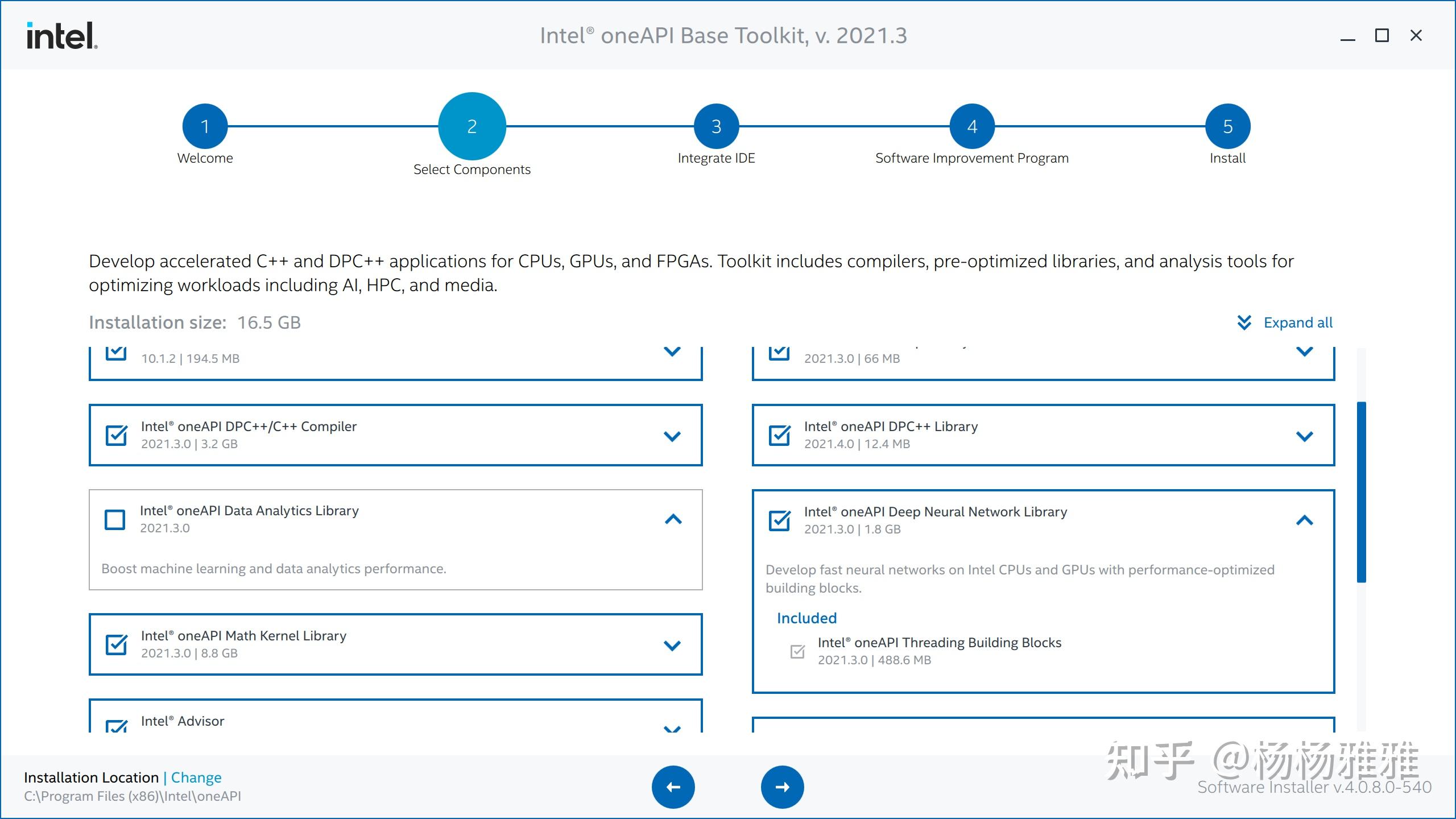Click step circle 3 Integrate IDE
Image resolution: width=1456 pixels, height=819 pixels.
click(x=715, y=126)
